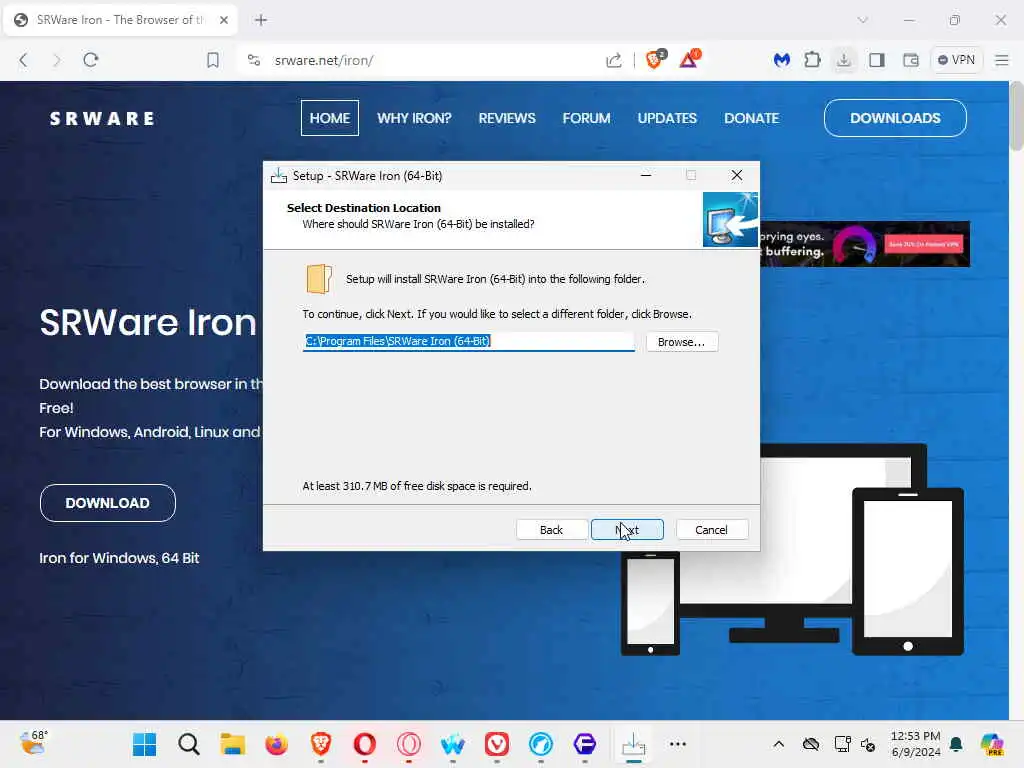Open a new browser tab
The image size is (1024, 768).
pos(261,20)
